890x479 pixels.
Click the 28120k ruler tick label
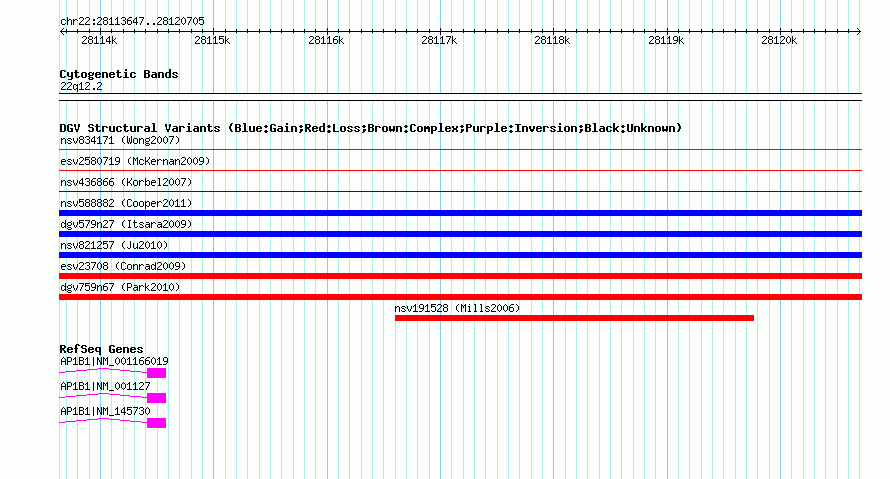pos(779,40)
